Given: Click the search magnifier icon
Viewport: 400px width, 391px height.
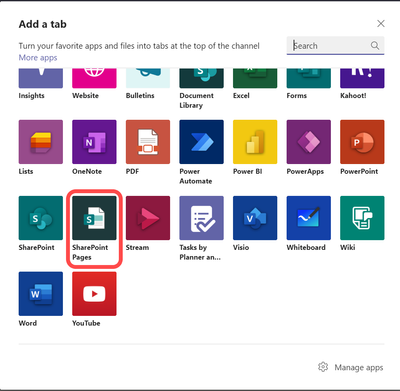Looking at the screenshot, I should click(375, 45).
